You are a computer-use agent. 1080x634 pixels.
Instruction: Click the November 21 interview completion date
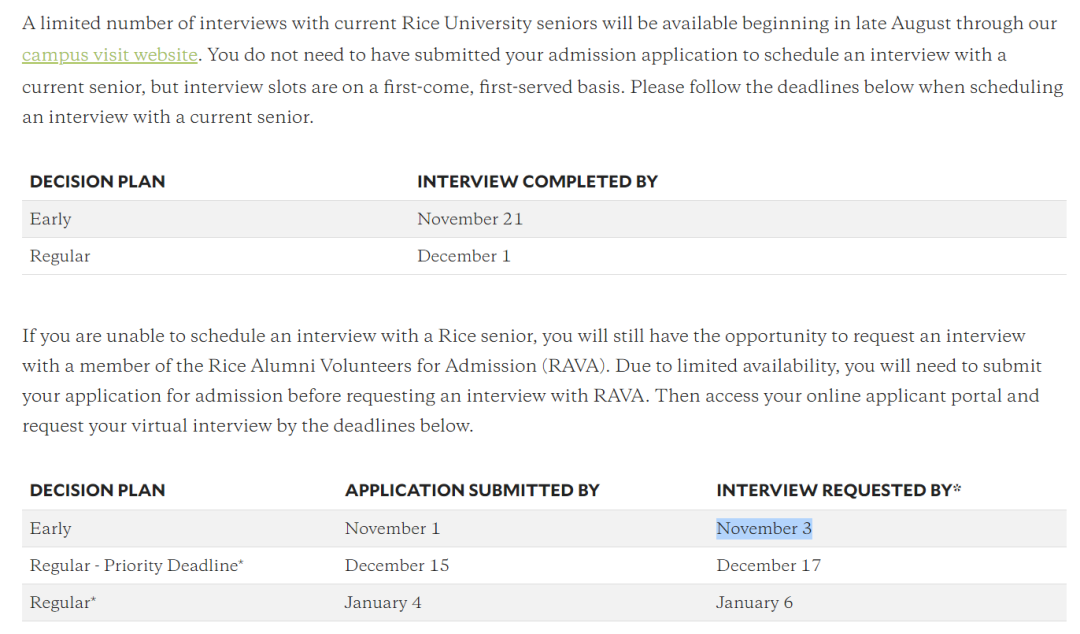(x=470, y=219)
